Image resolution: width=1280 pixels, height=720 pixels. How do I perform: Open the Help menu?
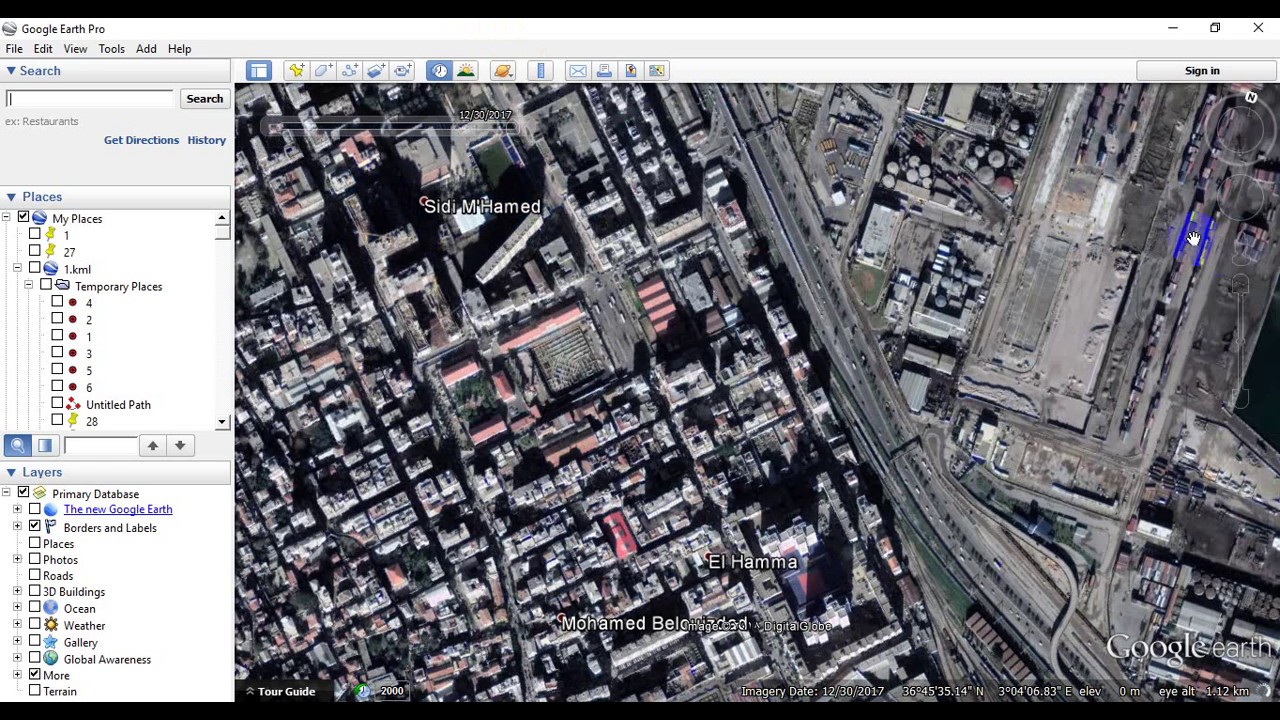(x=179, y=48)
